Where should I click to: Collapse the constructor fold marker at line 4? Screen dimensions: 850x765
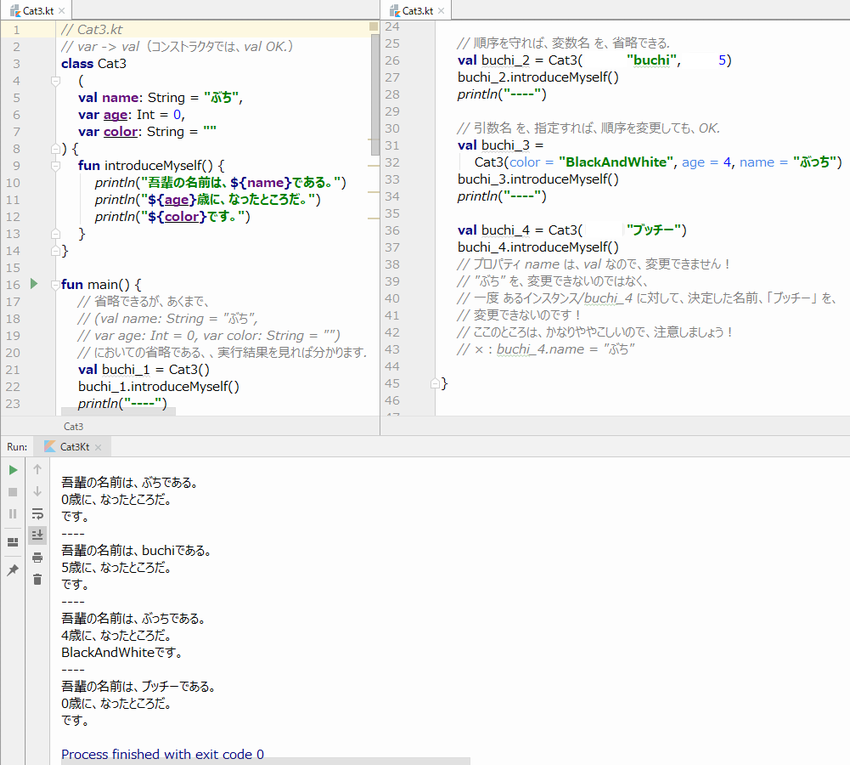click(x=55, y=81)
